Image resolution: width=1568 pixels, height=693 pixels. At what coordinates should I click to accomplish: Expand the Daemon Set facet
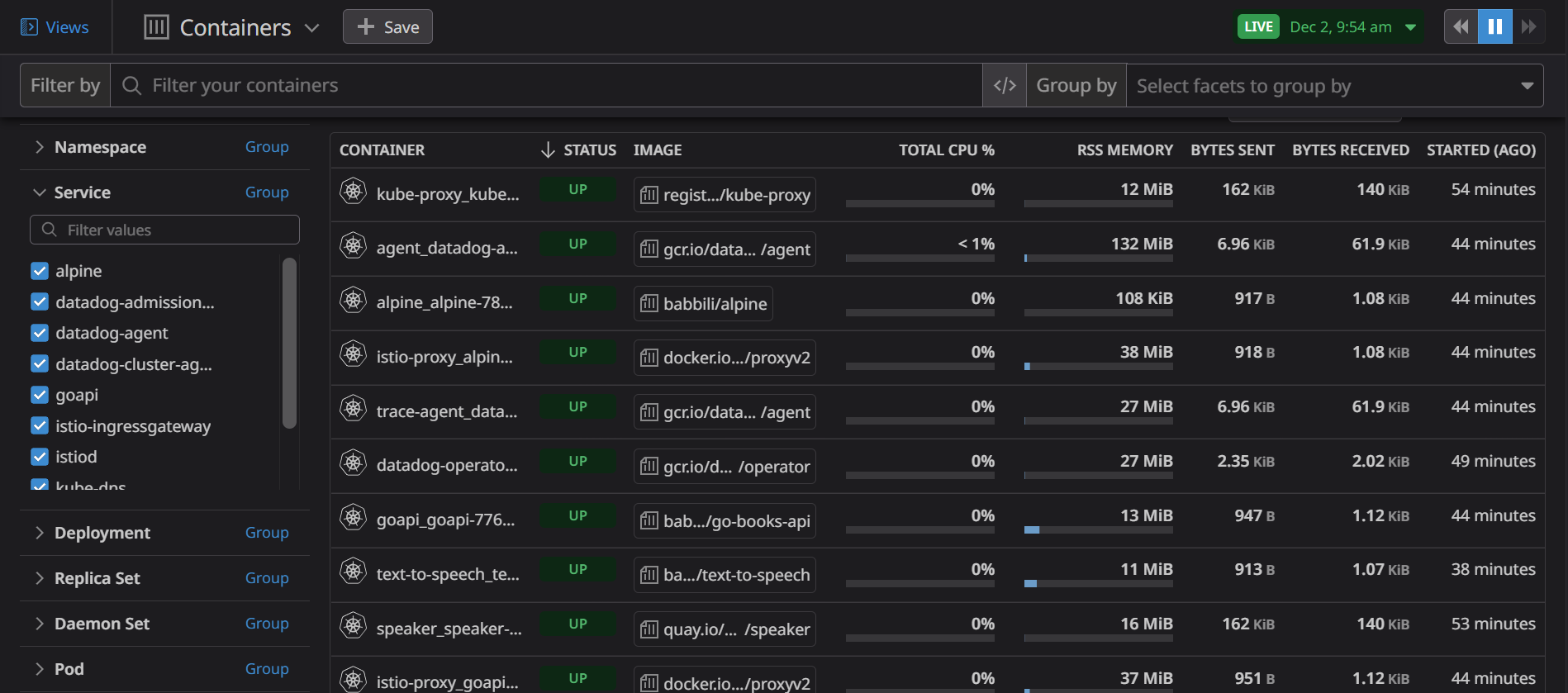pos(39,624)
